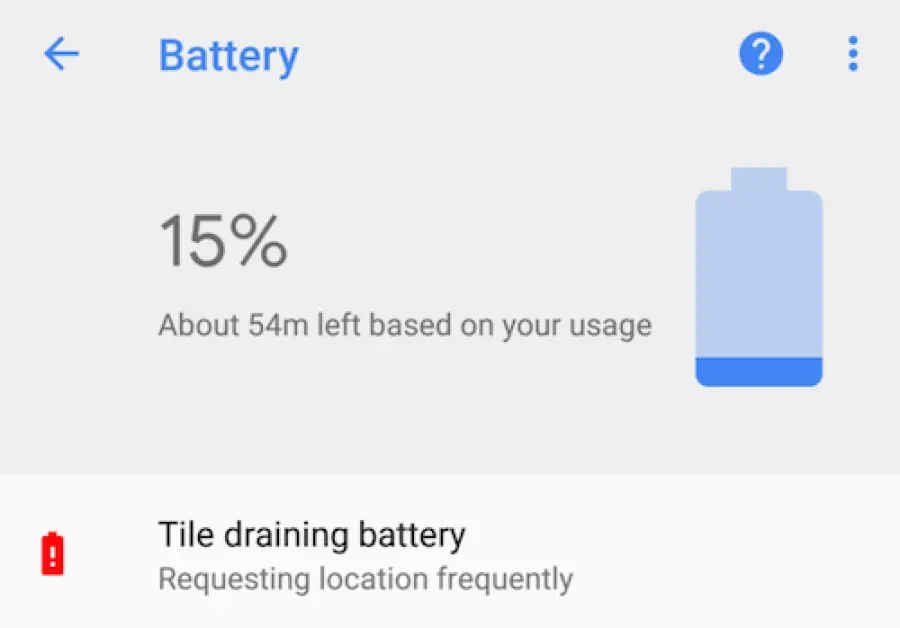Select the Battery page title
This screenshot has width=900, height=628.
[x=228, y=56]
